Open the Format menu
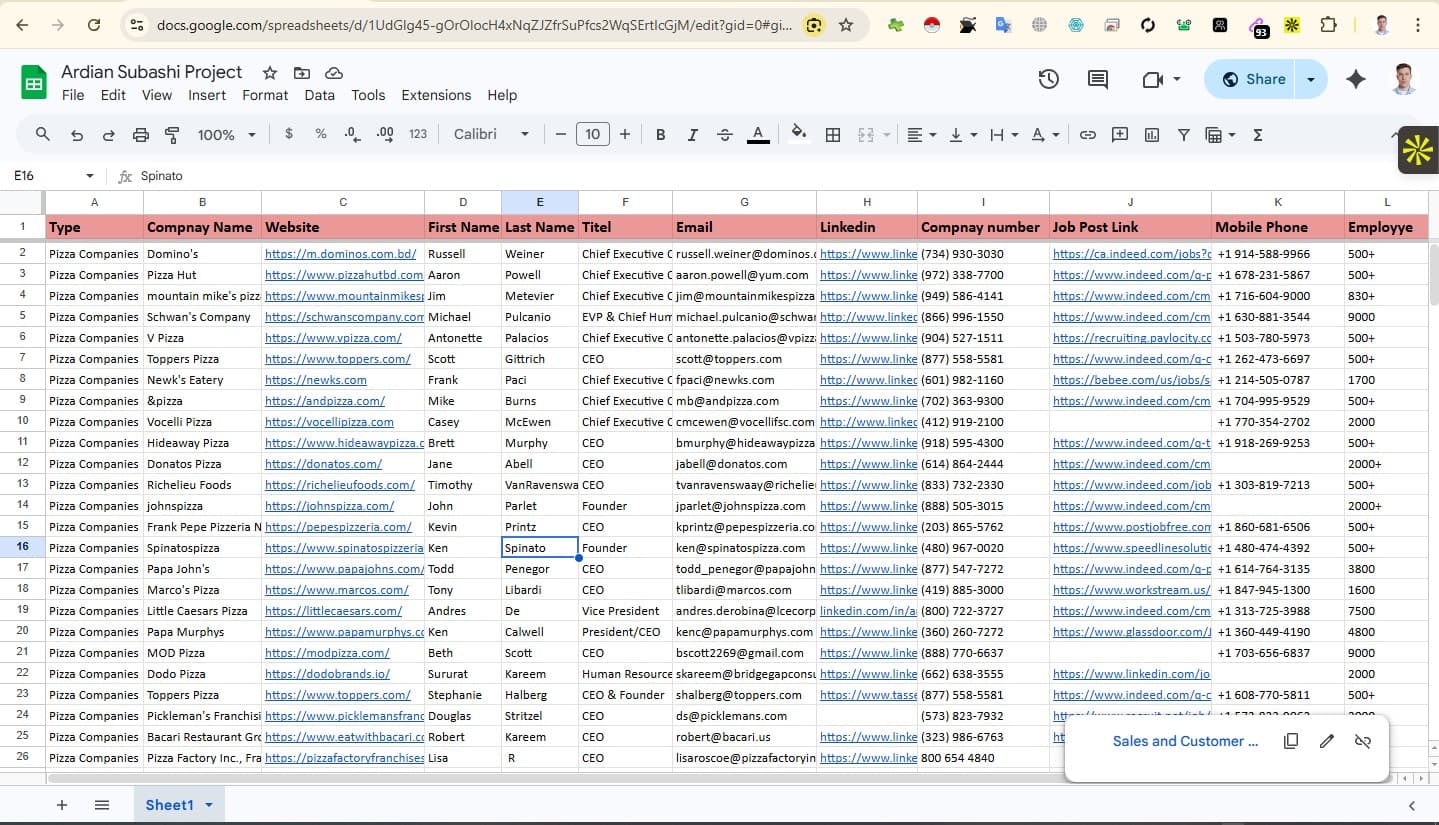Viewport: 1439px width, 825px height. [x=265, y=95]
